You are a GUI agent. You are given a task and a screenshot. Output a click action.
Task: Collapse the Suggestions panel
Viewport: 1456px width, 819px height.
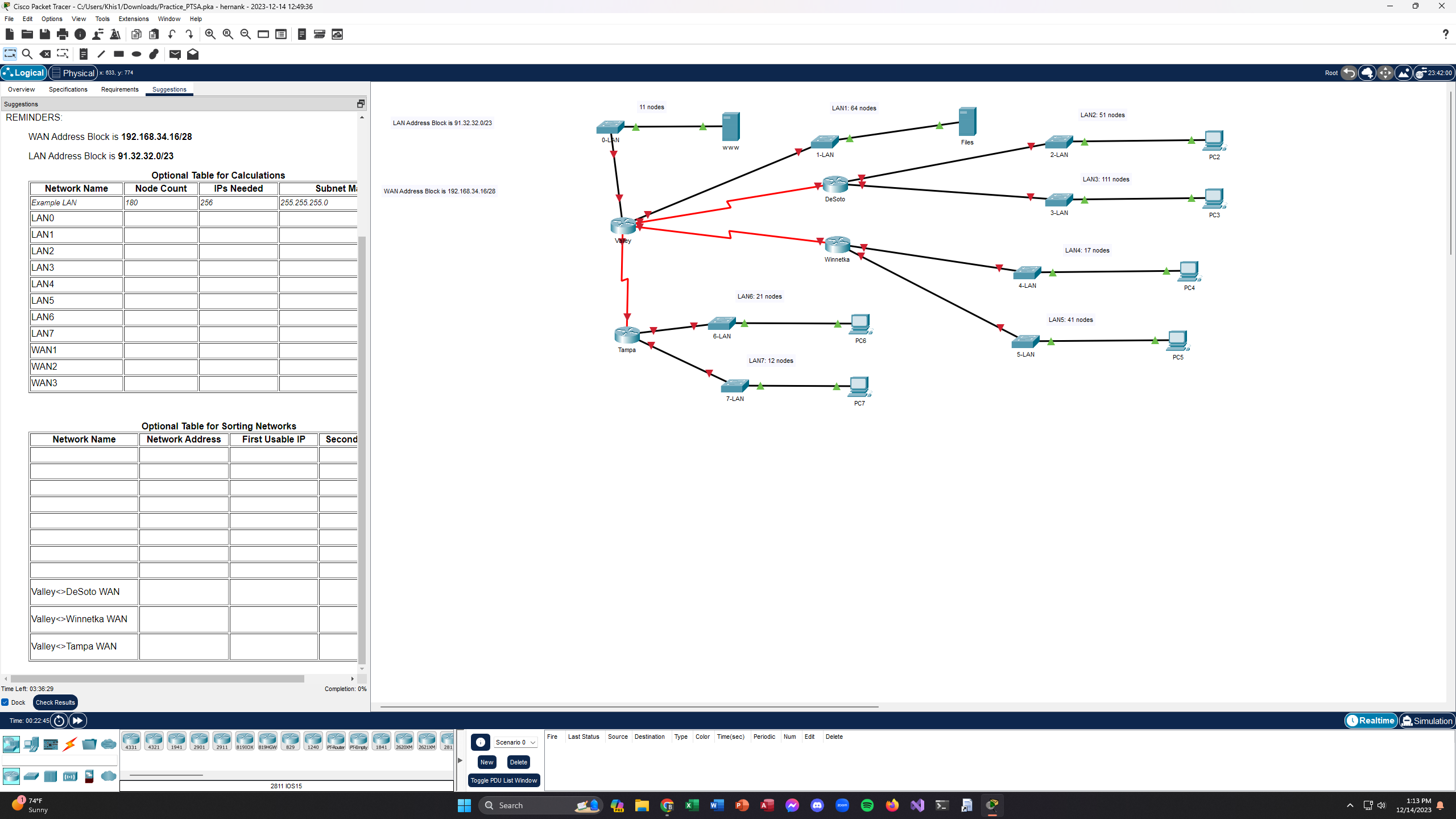tap(360, 104)
